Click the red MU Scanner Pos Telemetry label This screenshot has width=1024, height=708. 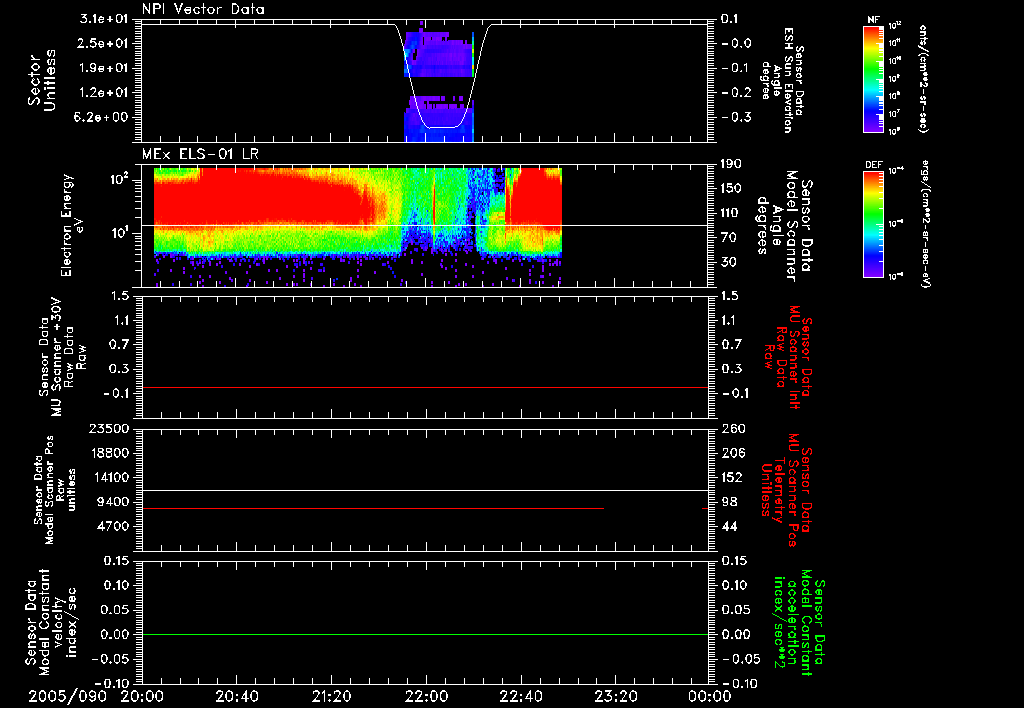pos(787,490)
